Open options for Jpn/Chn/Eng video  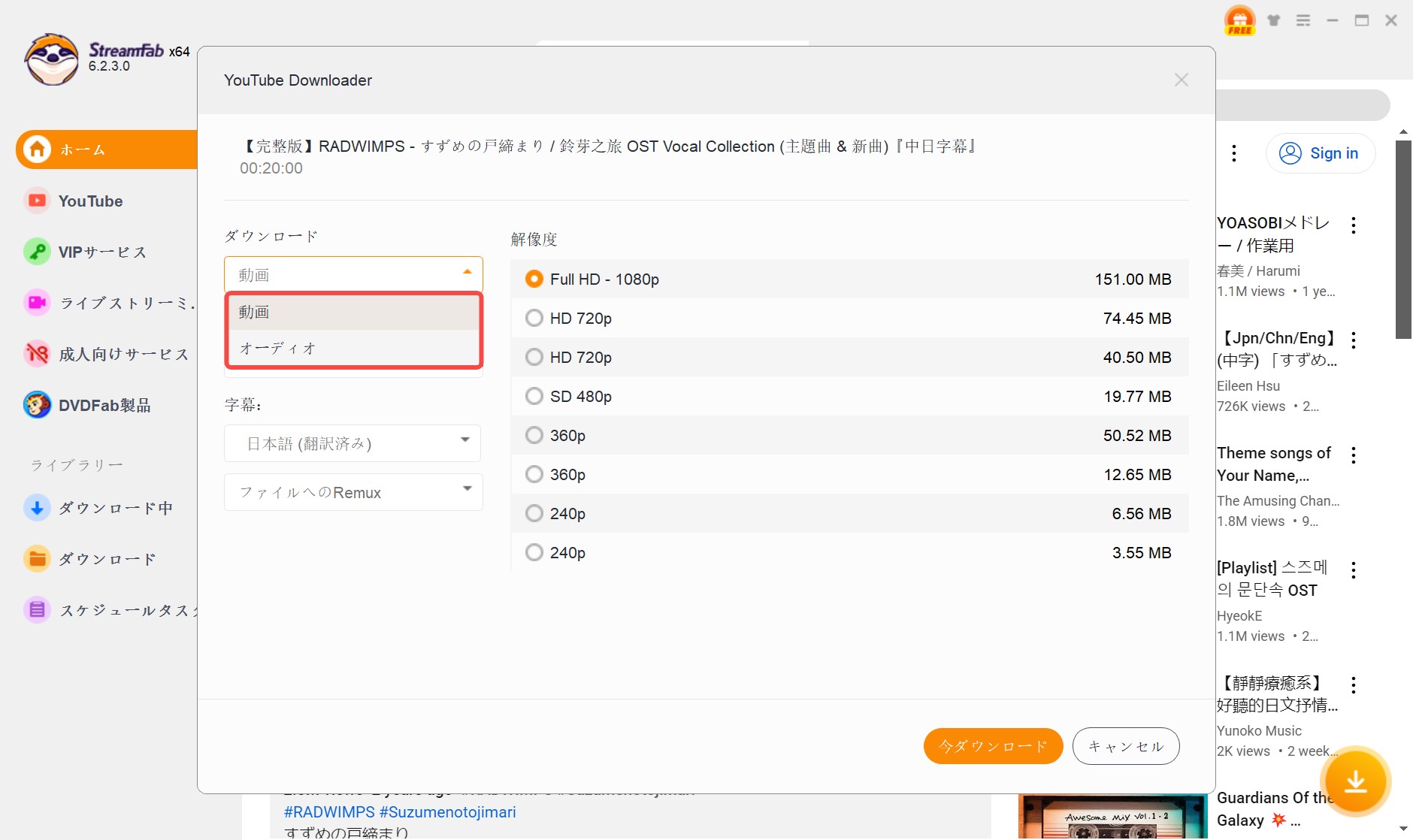click(1354, 340)
